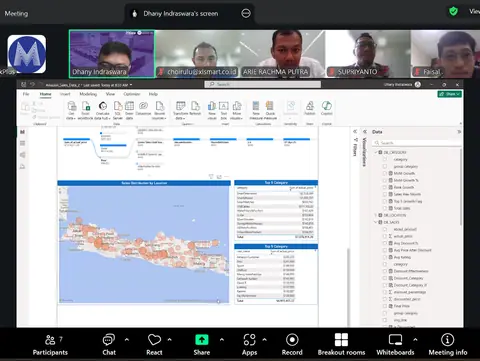The width and height of the screenshot is (480, 361).
Task: Select the Modeling ribbon tab
Action: pos(88,94)
